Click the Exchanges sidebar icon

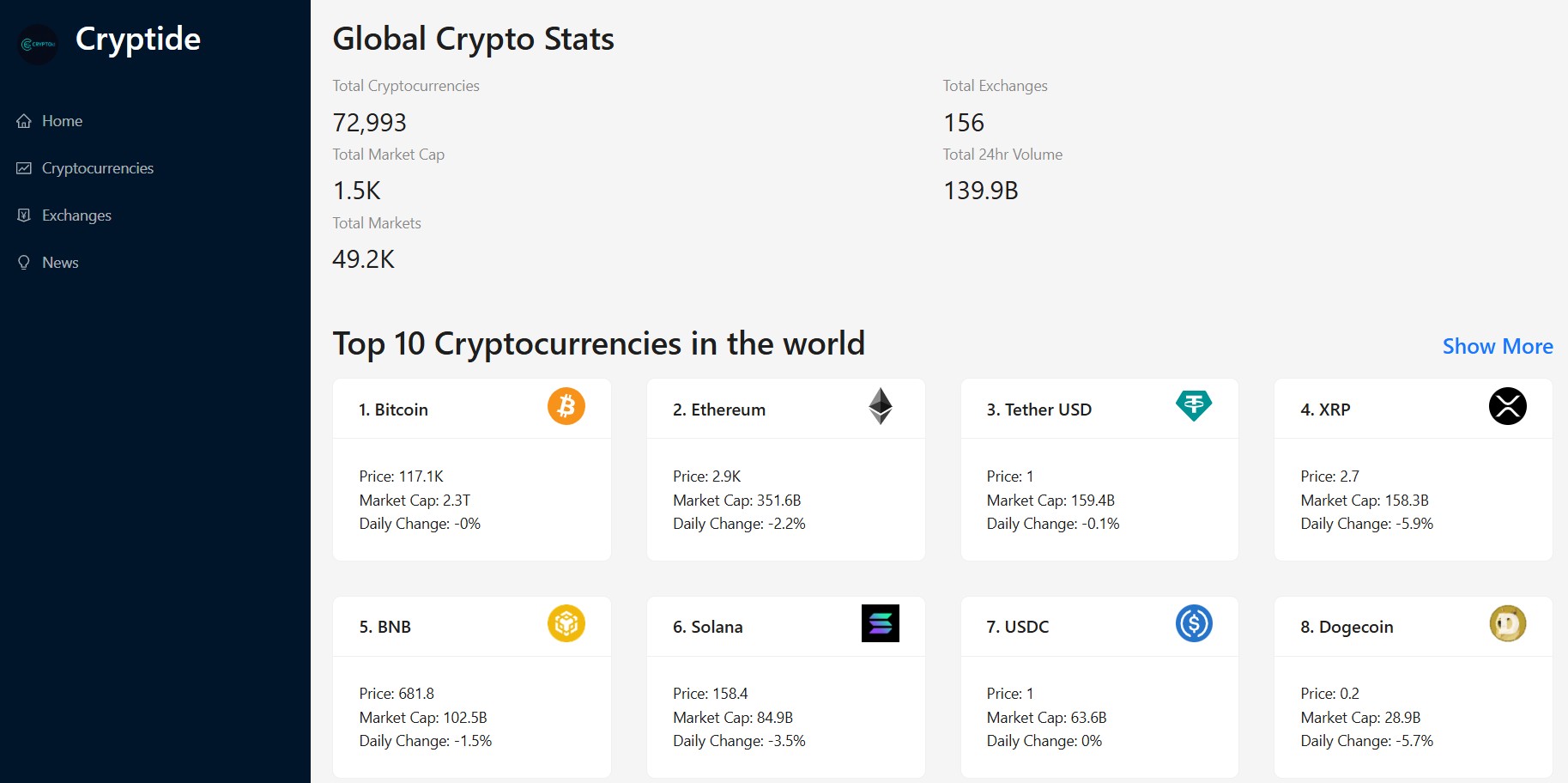pyautogui.click(x=24, y=215)
